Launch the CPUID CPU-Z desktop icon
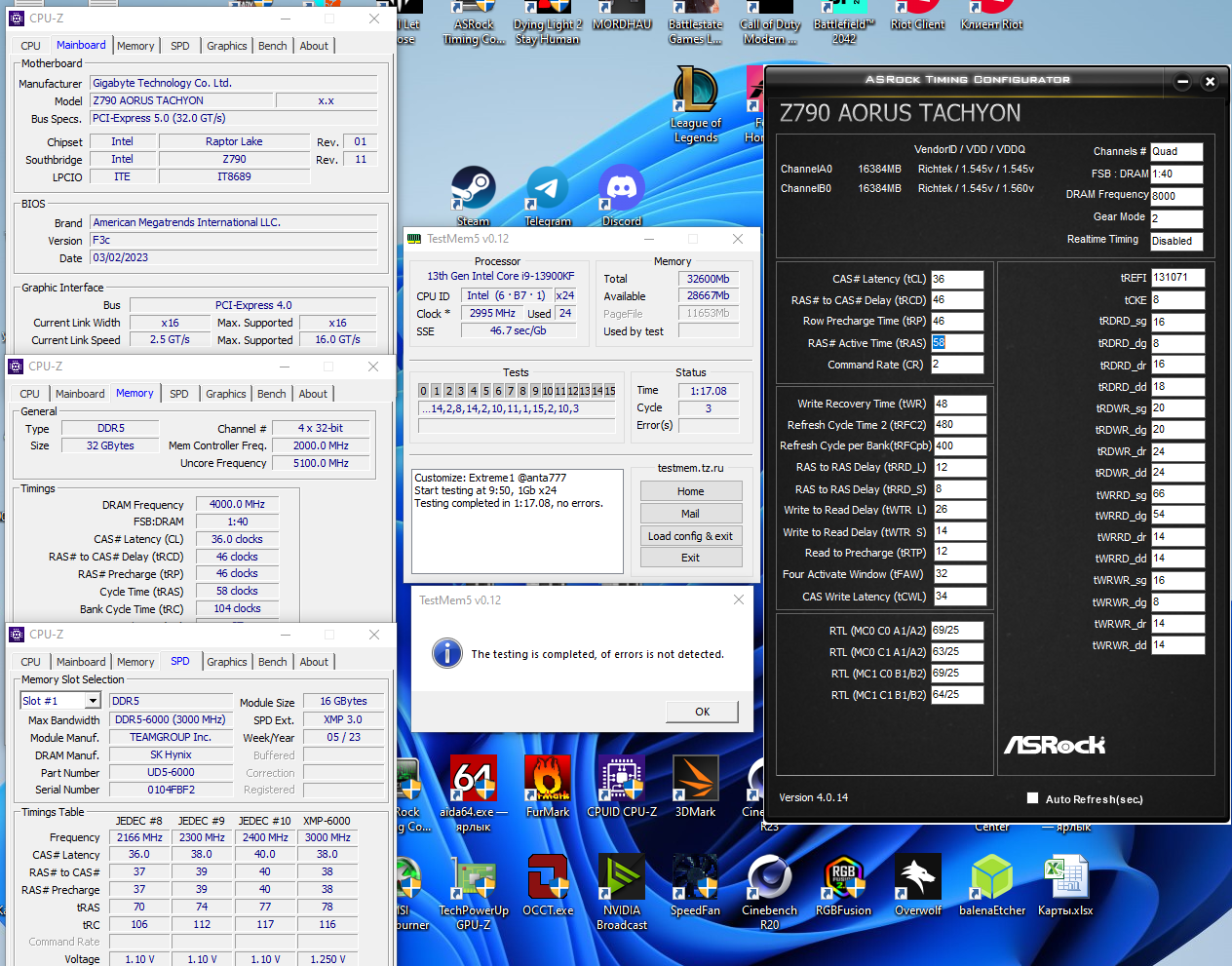1232x966 pixels. pyautogui.click(x=621, y=787)
